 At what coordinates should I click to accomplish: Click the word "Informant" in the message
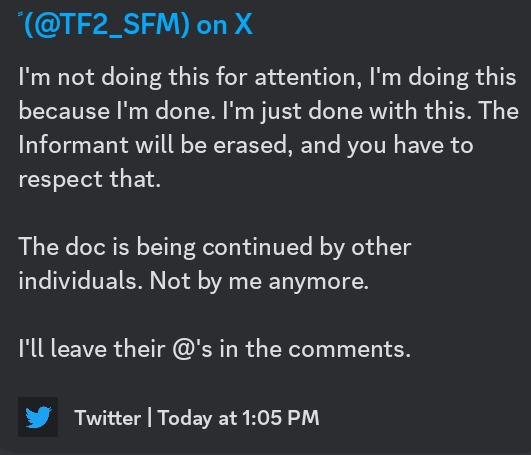point(73,145)
